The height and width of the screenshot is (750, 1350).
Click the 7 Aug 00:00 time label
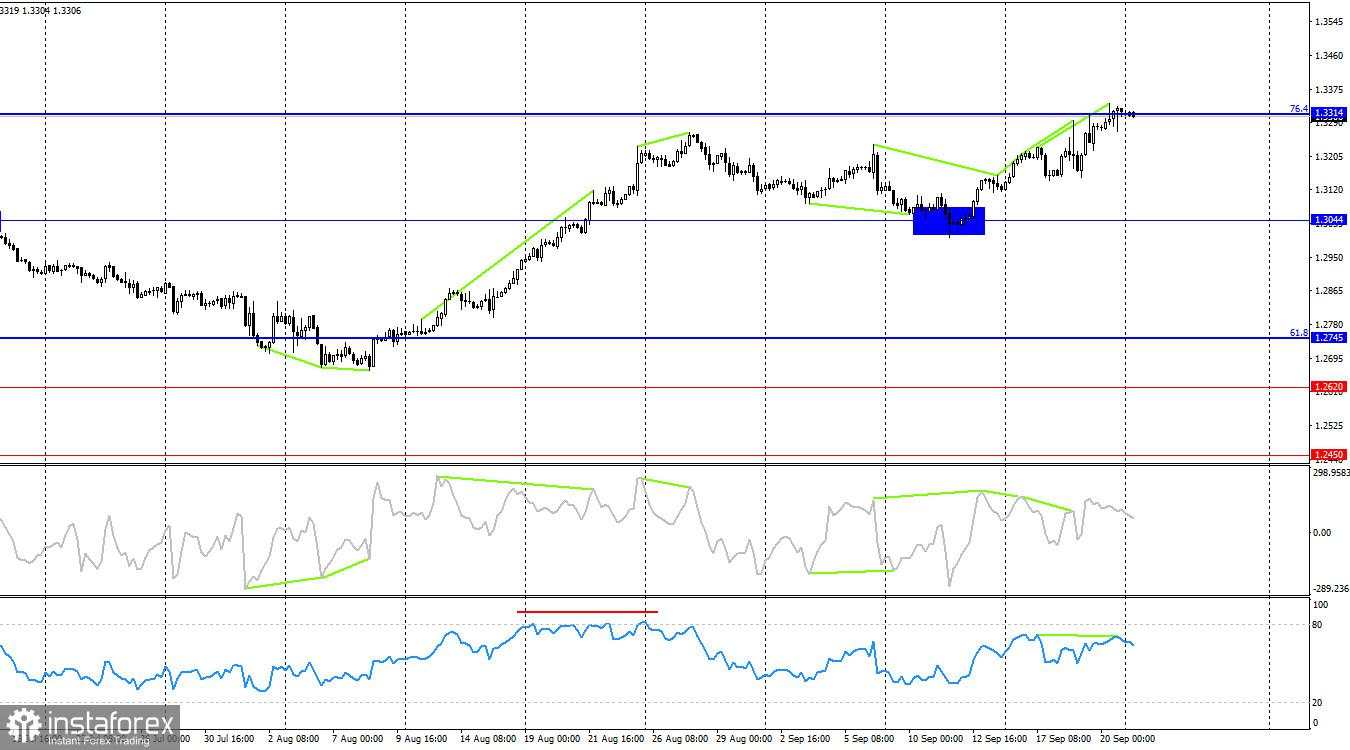[357, 739]
